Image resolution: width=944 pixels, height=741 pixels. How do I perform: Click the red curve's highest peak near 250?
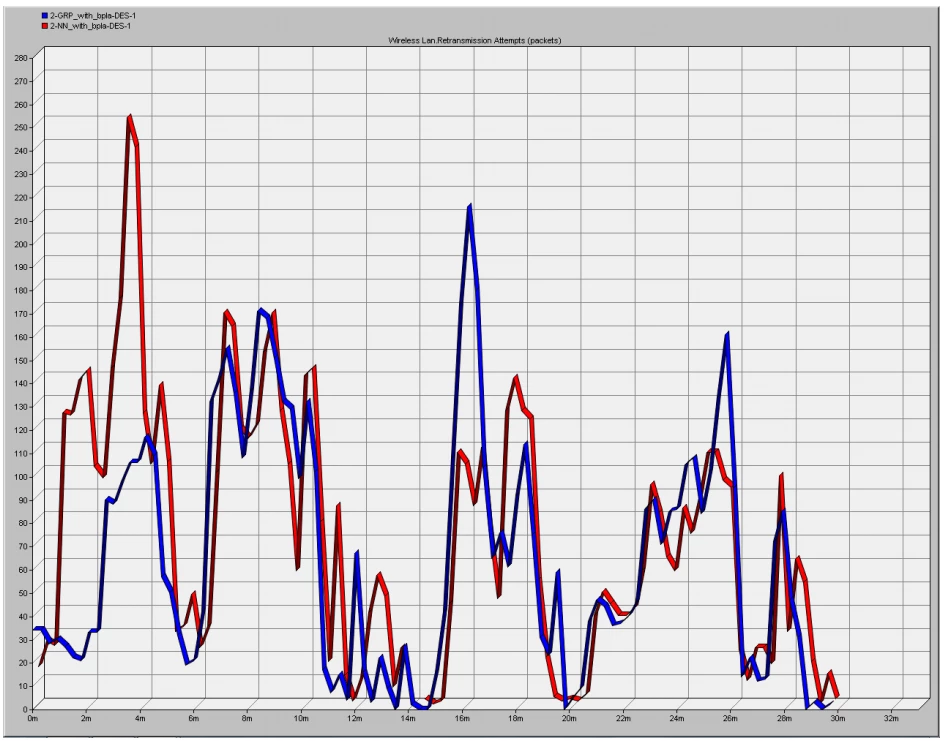tap(130, 118)
